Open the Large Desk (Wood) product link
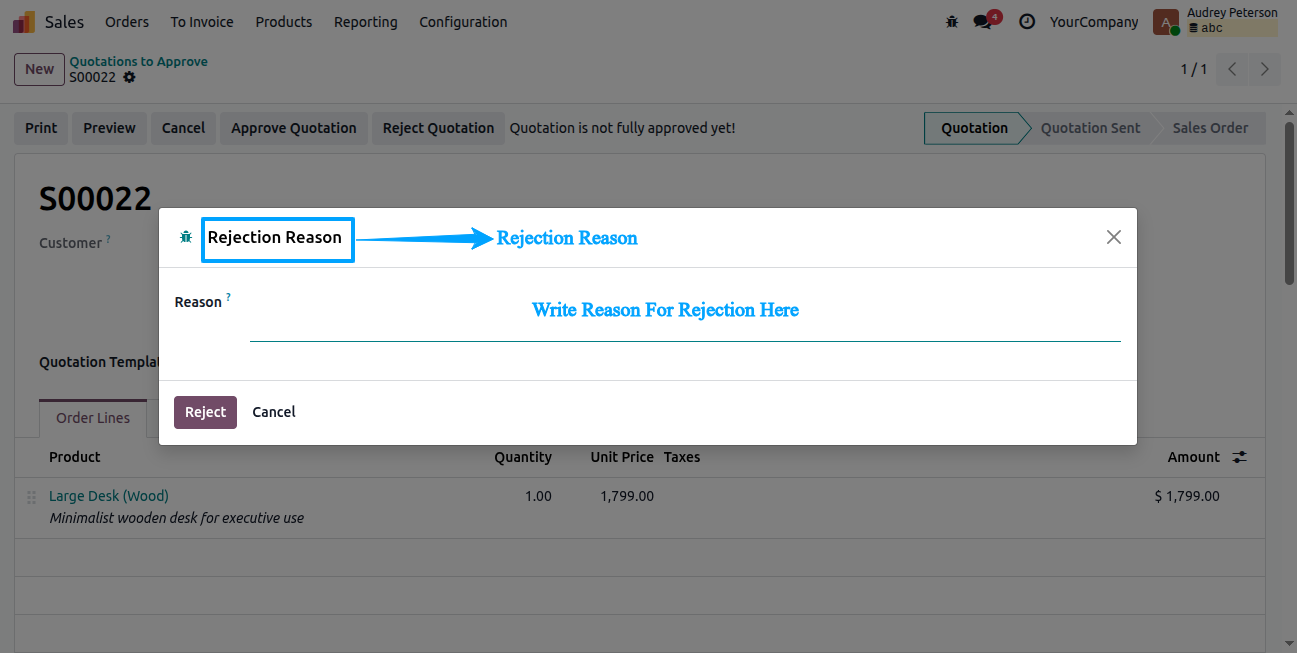The image size is (1297, 653). (x=109, y=496)
